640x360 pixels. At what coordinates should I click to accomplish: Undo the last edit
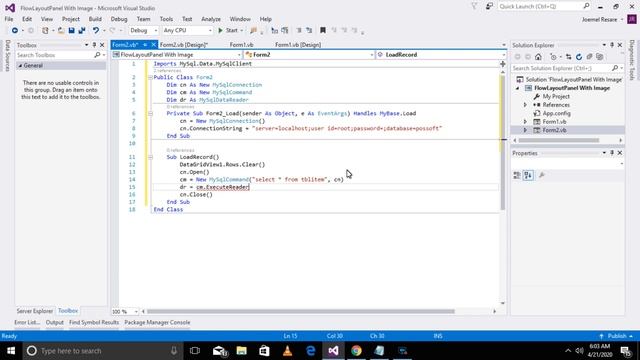pos(96,31)
